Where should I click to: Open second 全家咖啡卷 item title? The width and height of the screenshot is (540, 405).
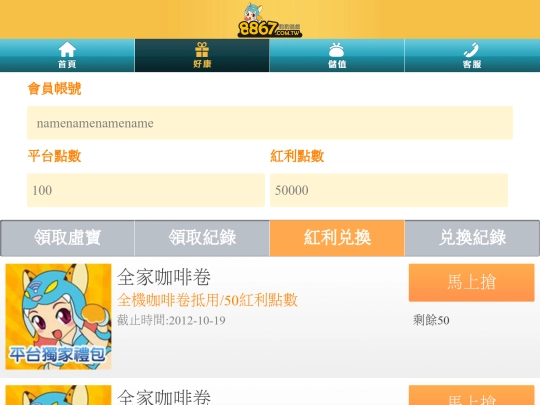point(164,397)
